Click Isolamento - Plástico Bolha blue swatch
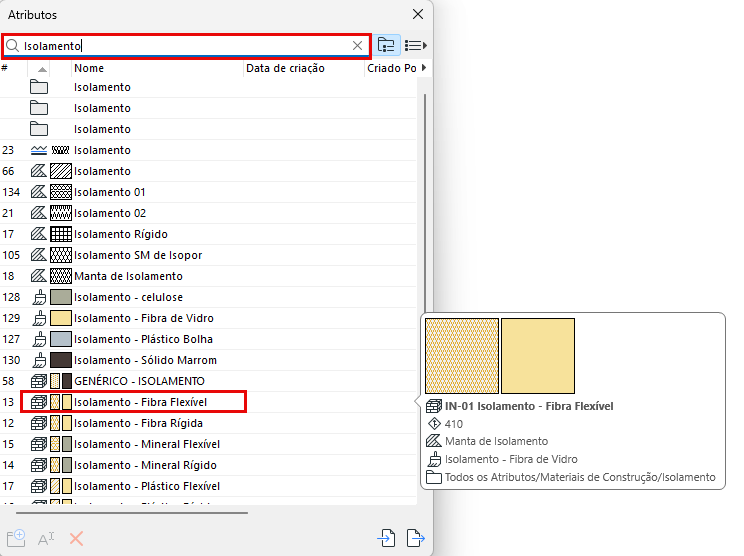Screen dimensions: 744x556 61,339
